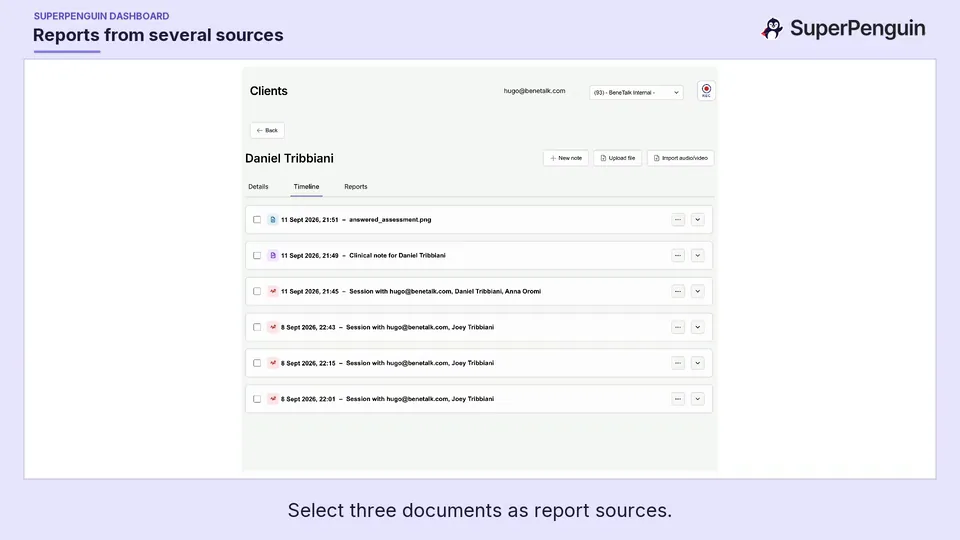Click the New note button
Screen dimensions: 960x540
point(566,158)
